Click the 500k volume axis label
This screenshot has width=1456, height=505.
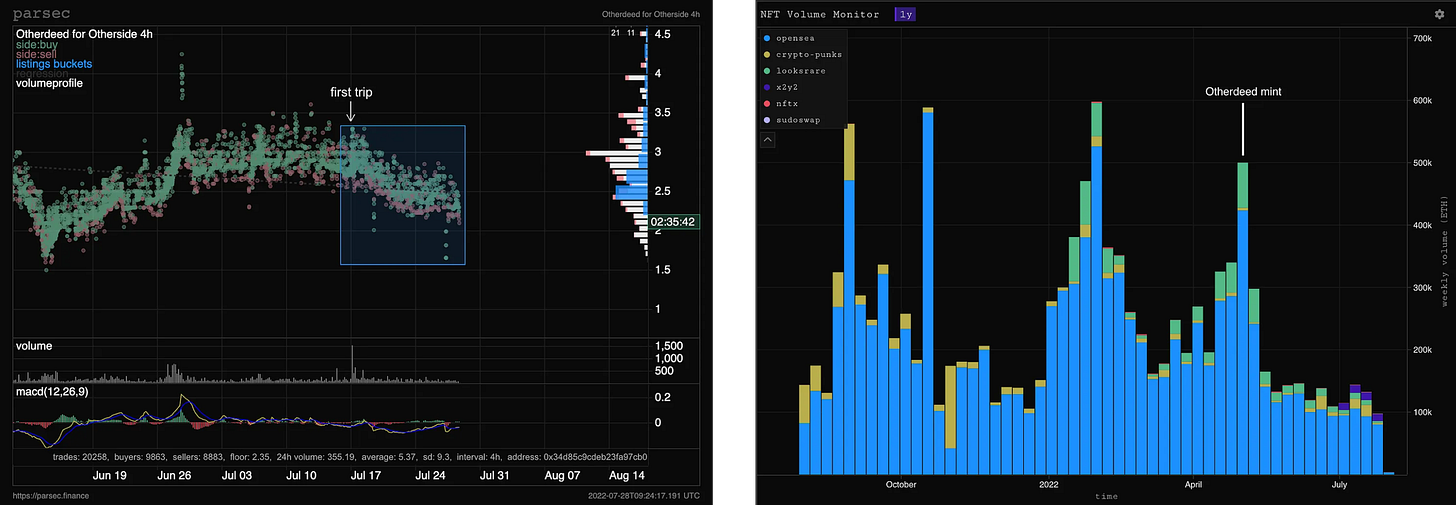pyautogui.click(x=1422, y=163)
